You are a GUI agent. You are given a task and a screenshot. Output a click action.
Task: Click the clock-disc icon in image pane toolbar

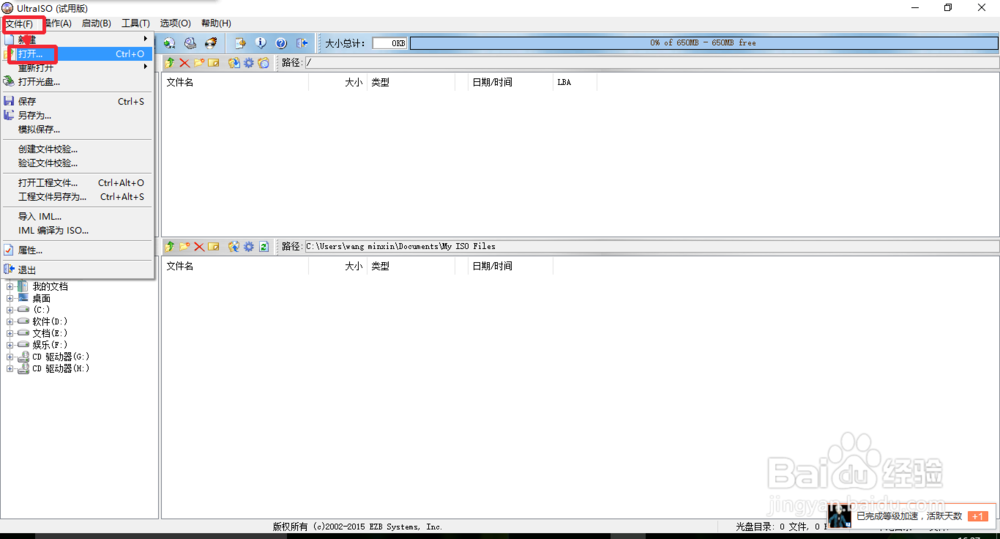(x=263, y=63)
